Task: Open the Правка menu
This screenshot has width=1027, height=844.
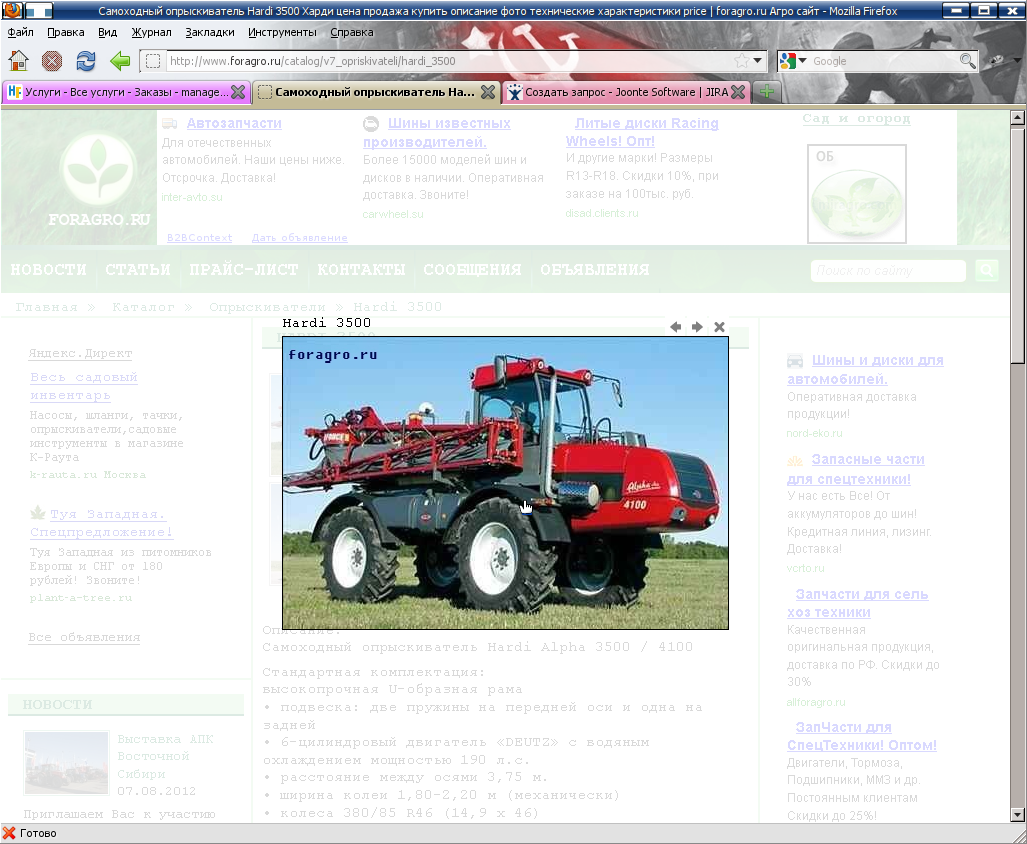Action: [x=65, y=32]
